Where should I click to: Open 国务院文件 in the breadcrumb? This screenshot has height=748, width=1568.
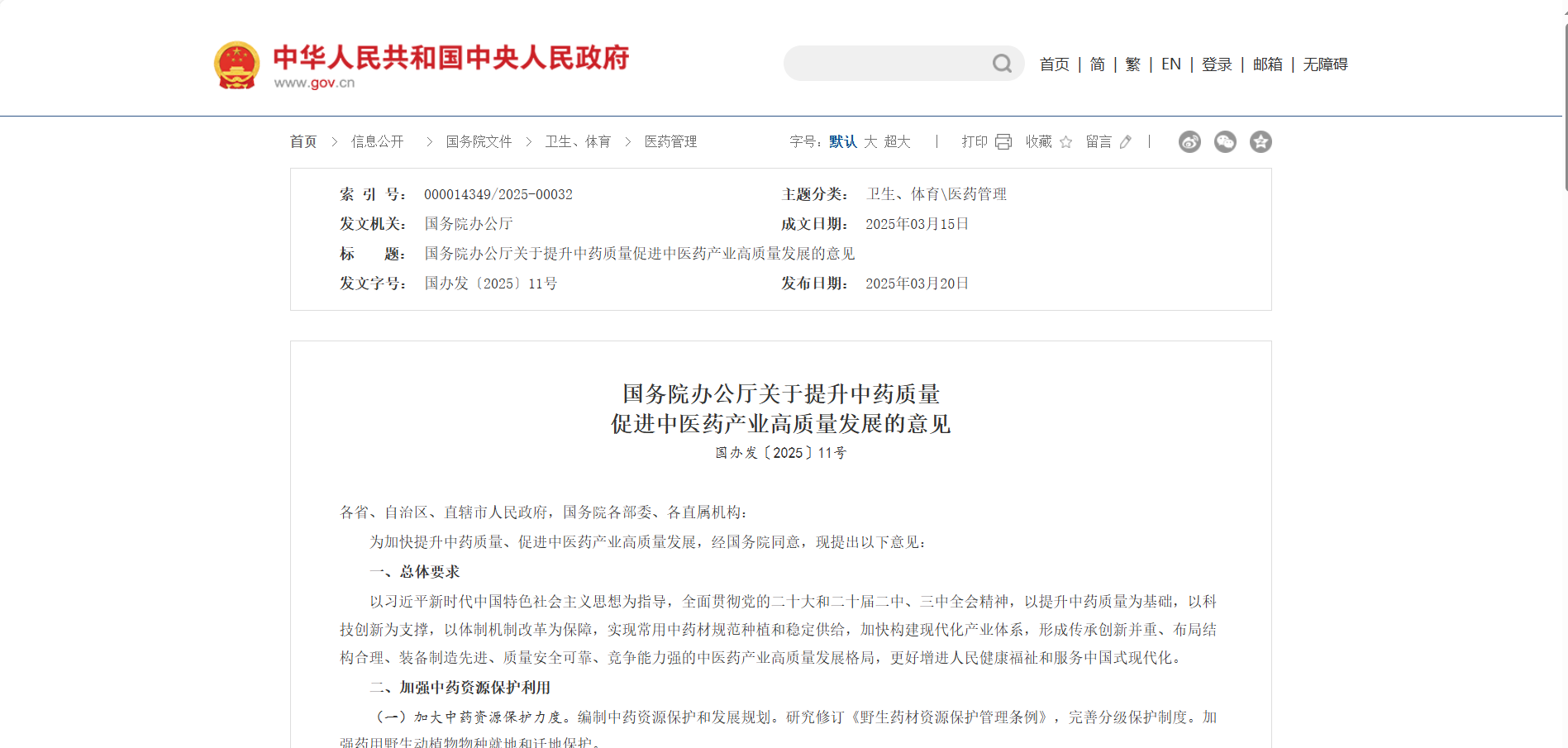pos(479,142)
